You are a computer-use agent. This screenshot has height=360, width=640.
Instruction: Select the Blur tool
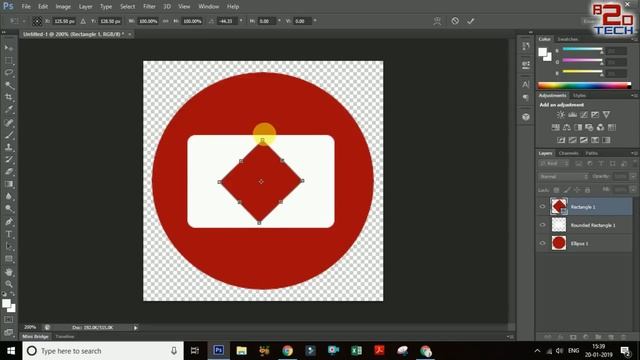click(x=9, y=196)
